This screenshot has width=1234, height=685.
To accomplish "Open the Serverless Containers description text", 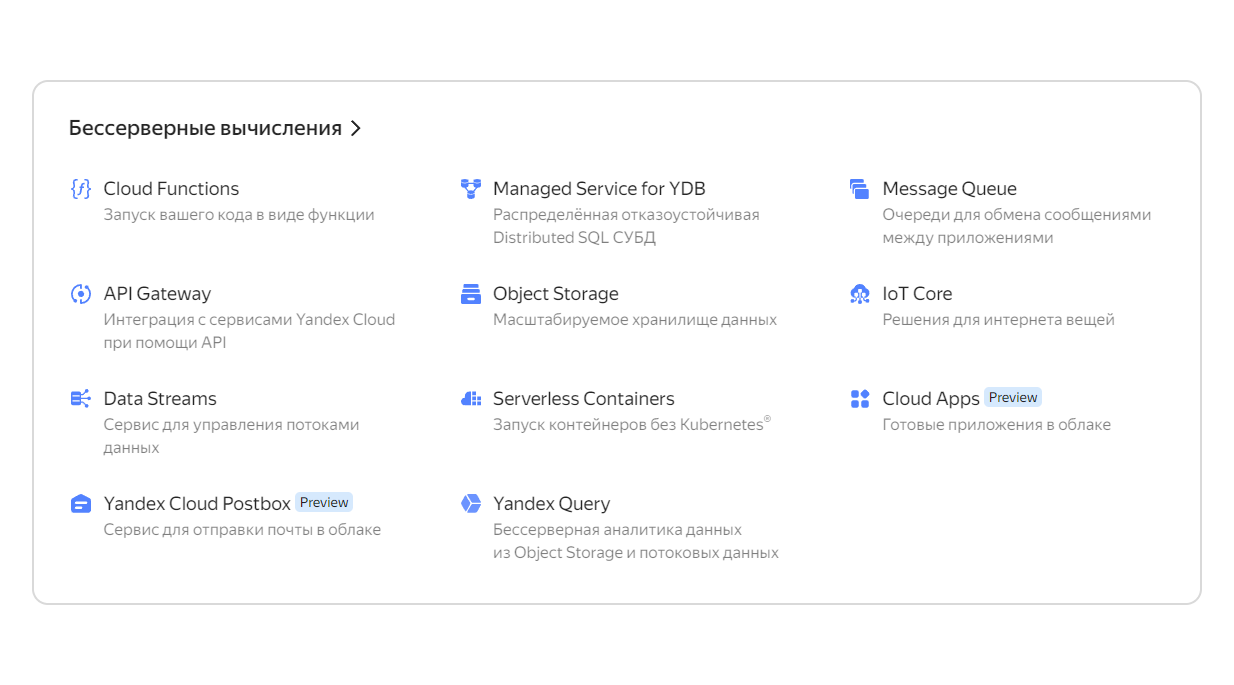I will (x=632, y=425).
